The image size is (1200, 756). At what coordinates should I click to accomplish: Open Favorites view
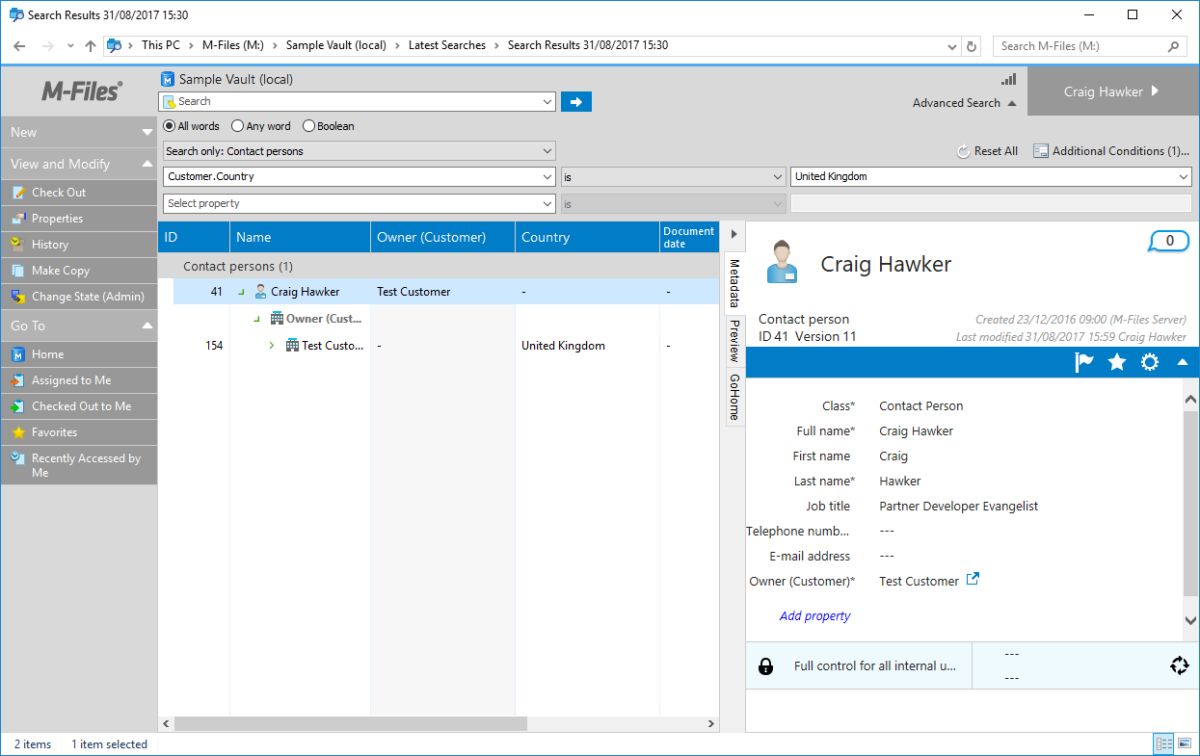pyautogui.click(x=78, y=432)
